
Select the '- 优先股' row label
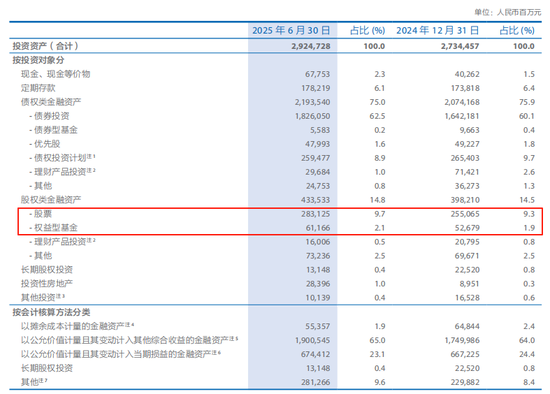(x=45, y=144)
